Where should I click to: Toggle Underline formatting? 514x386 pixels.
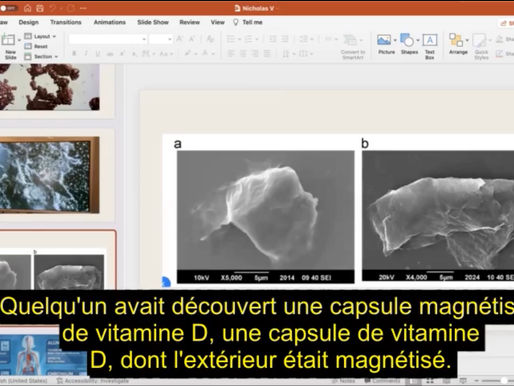[x=98, y=53]
